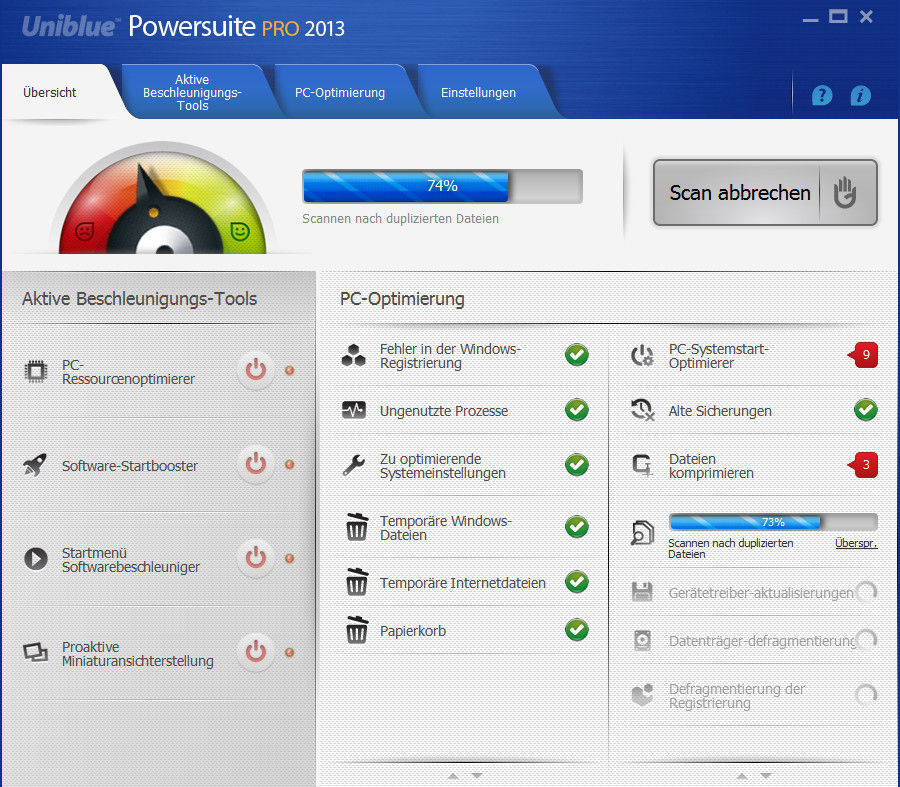Click the Alte Sicherungen clock icon
The width and height of the screenshot is (900, 787).
point(642,410)
